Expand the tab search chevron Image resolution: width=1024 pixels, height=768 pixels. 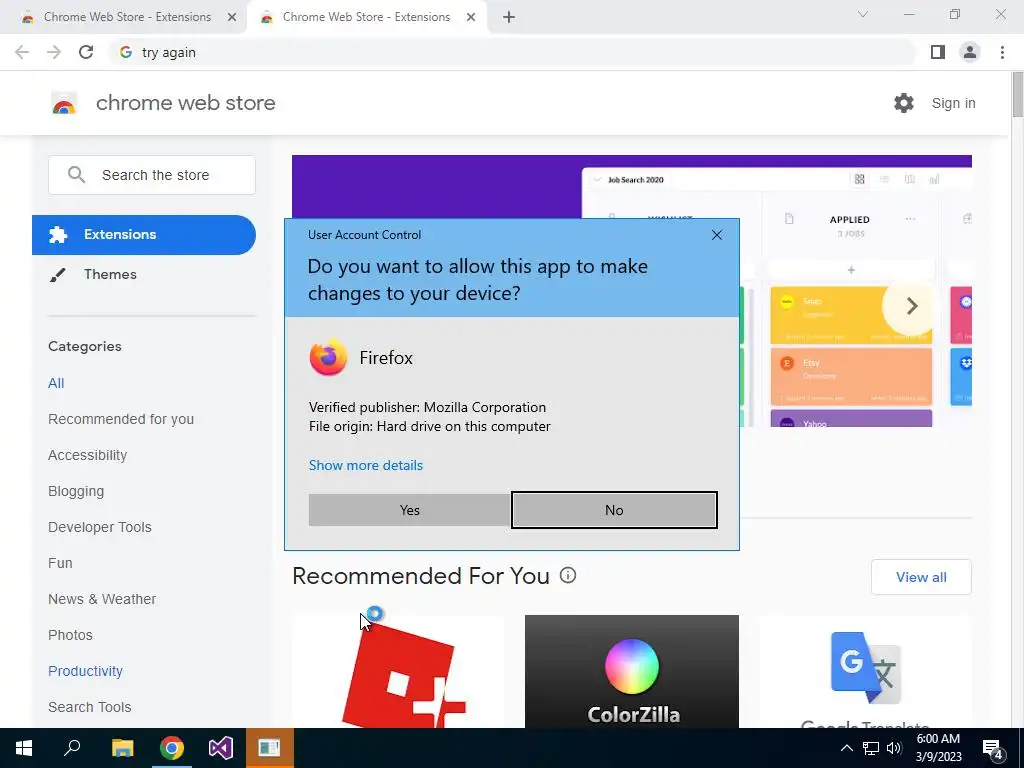(863, 14)
